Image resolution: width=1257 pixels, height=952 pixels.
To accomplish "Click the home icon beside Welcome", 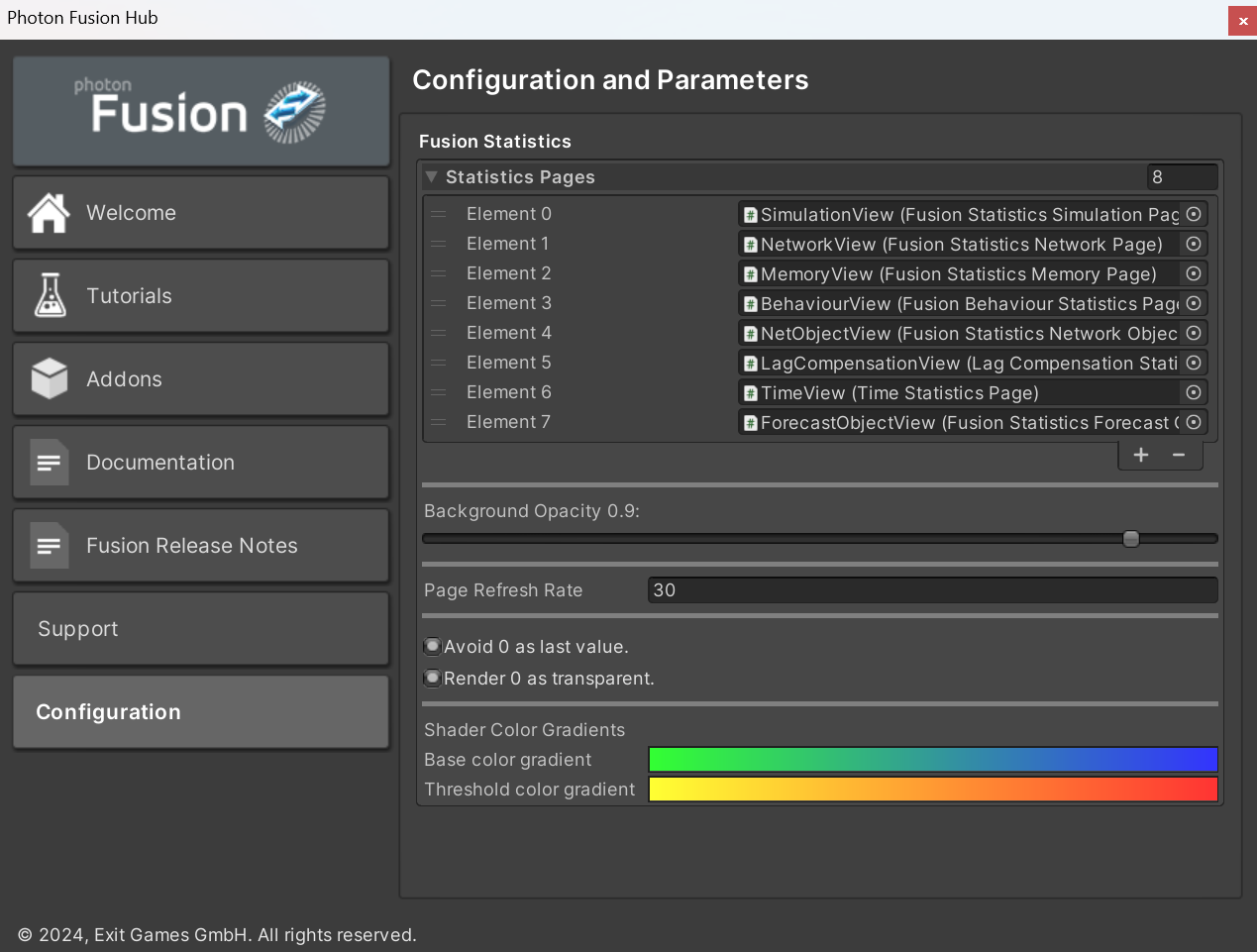I will pyautogui.click(x=49, y=212).
